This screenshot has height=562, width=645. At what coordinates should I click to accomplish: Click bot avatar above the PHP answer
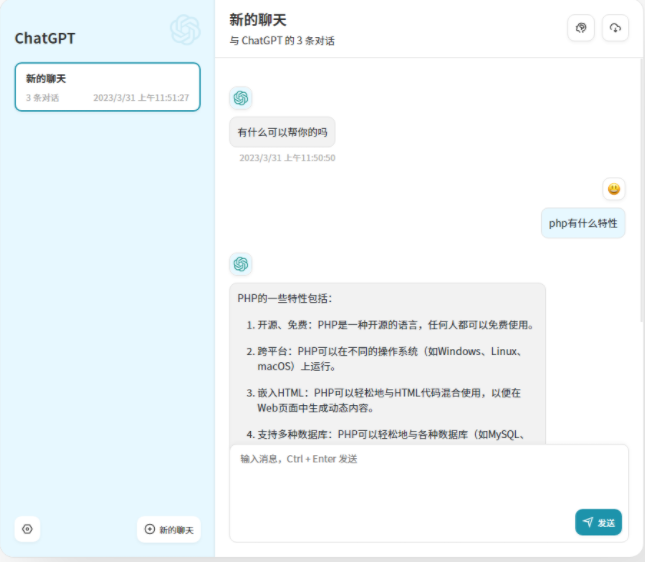[240, 264]
